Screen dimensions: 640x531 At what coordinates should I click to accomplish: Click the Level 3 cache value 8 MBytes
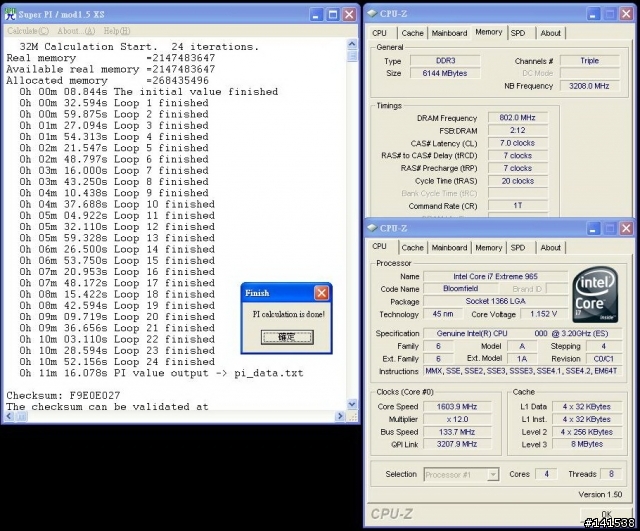pyautogui.click(x=587, y=444)
